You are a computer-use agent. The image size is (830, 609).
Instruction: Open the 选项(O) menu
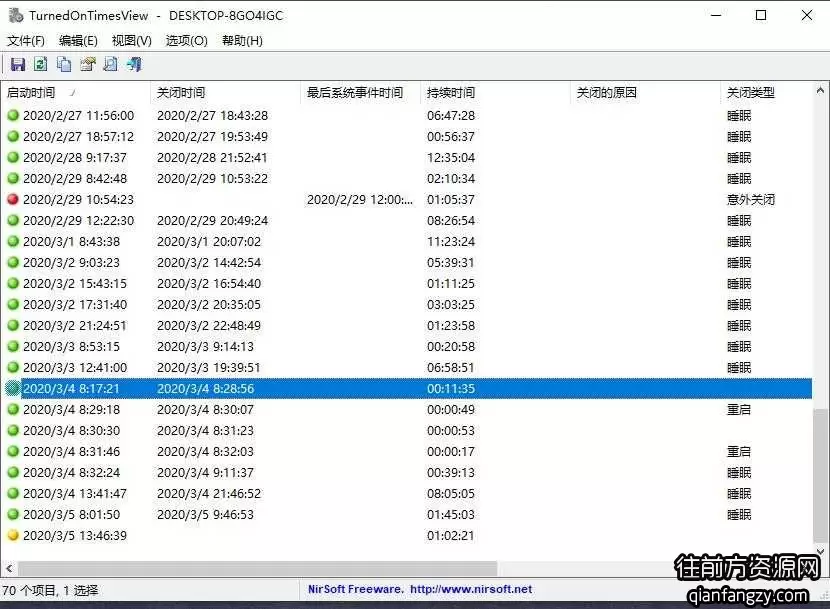pos(186,40)
